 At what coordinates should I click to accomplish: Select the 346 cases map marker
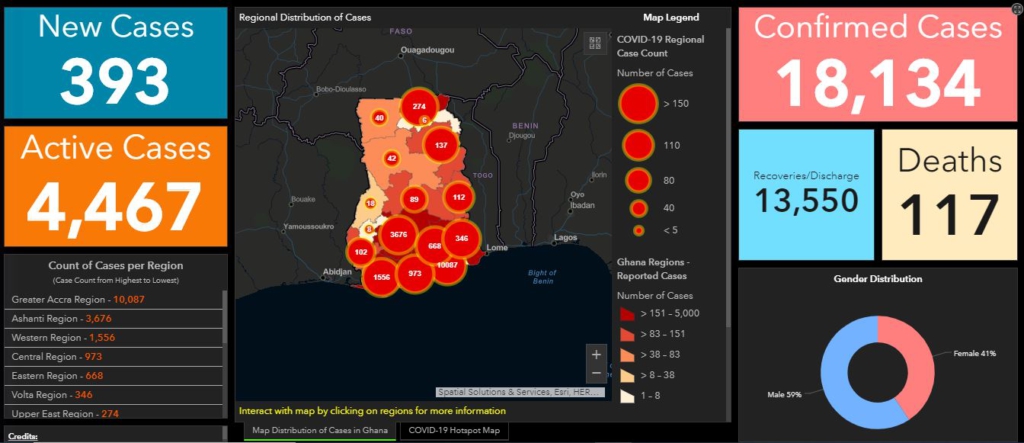[x=461, y=239]
